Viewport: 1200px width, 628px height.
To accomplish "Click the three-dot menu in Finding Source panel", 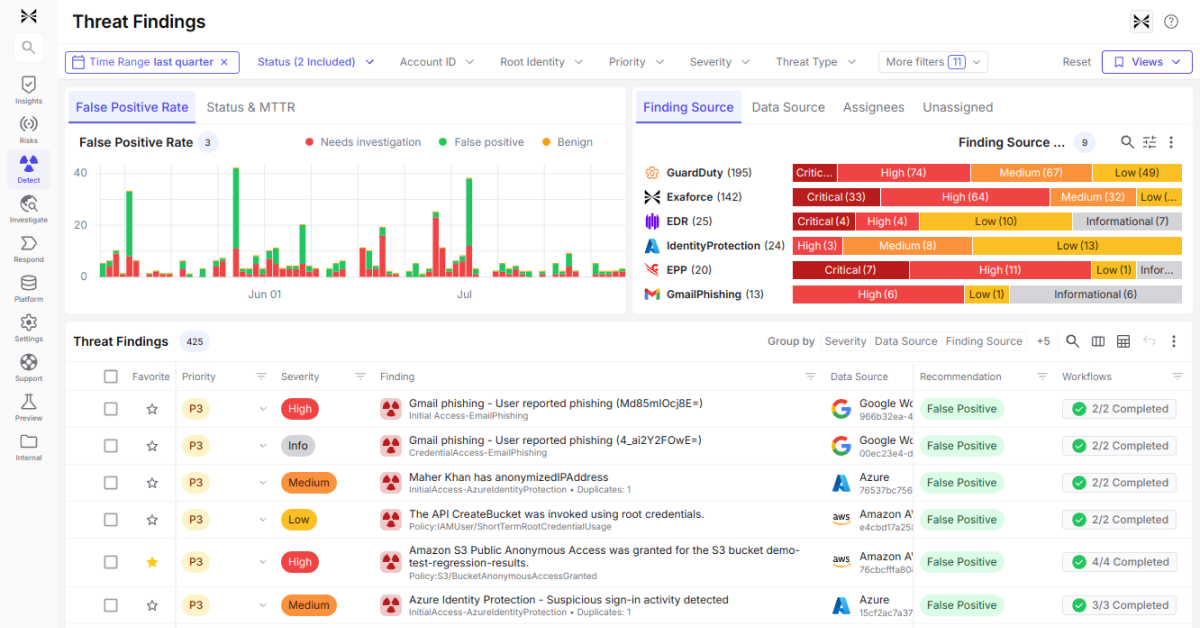I will 1172,142.
